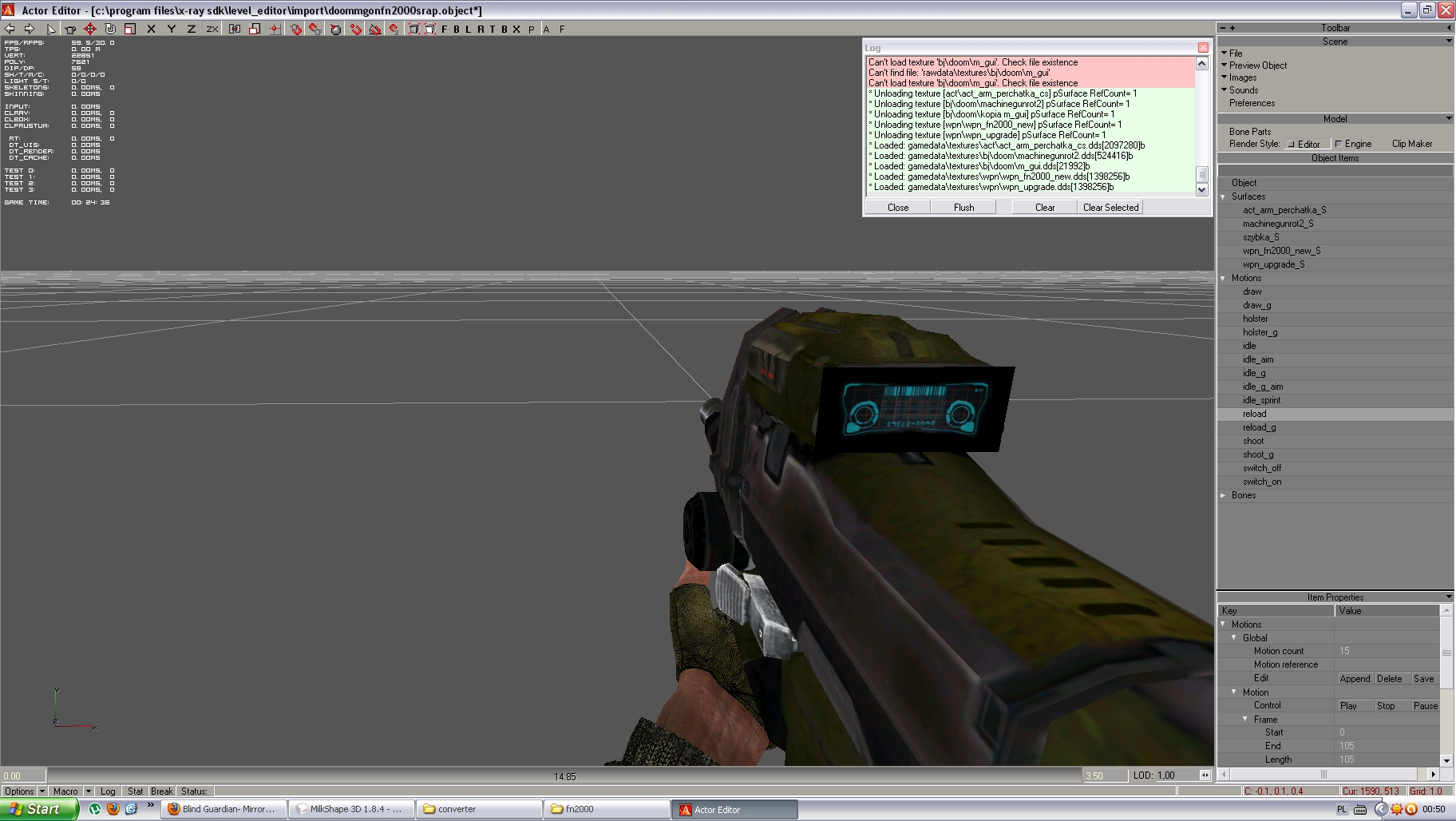Click the ball angle snap icon
This screenshot has width=1456, height=821.
(336, 29)
